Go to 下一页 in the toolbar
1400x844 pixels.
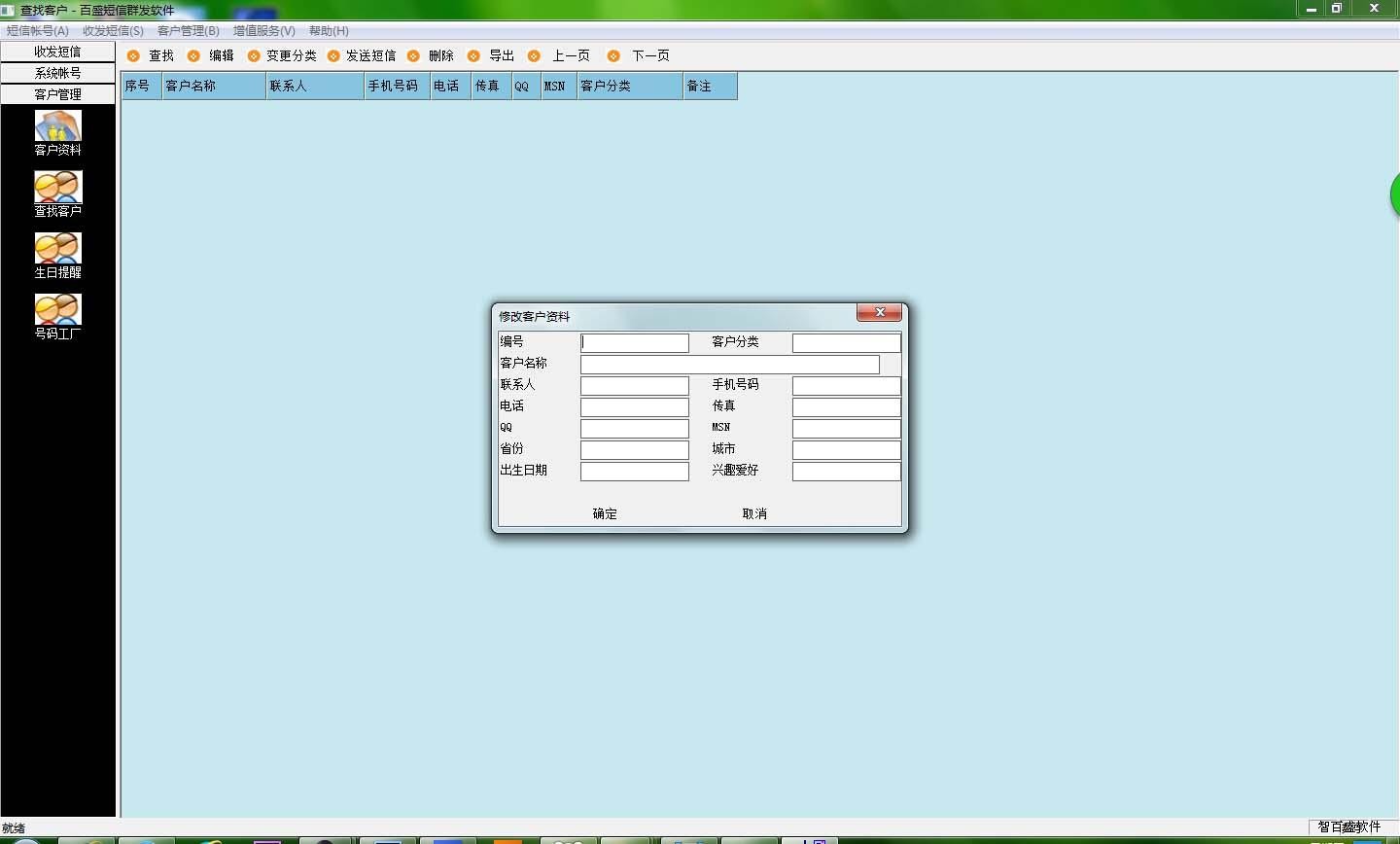tap(639, 55)
